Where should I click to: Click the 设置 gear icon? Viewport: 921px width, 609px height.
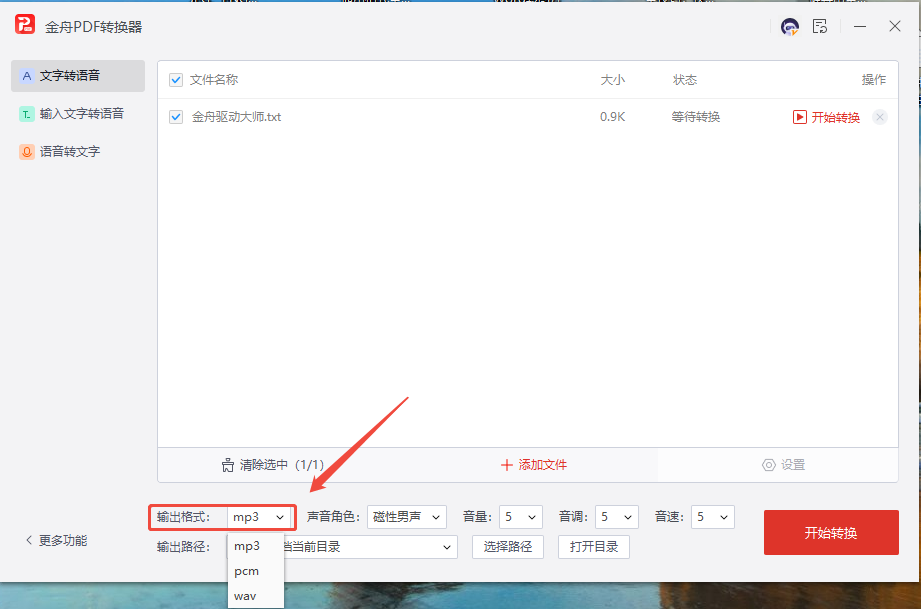click(x=768, y=465)
